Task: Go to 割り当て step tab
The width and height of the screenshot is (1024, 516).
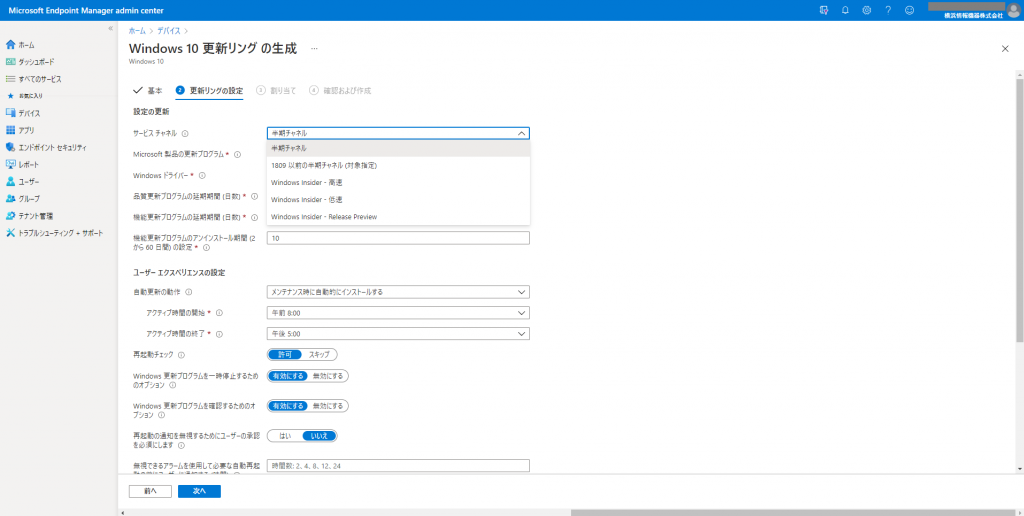Action: pyautogui.click(x=276, y=90)
